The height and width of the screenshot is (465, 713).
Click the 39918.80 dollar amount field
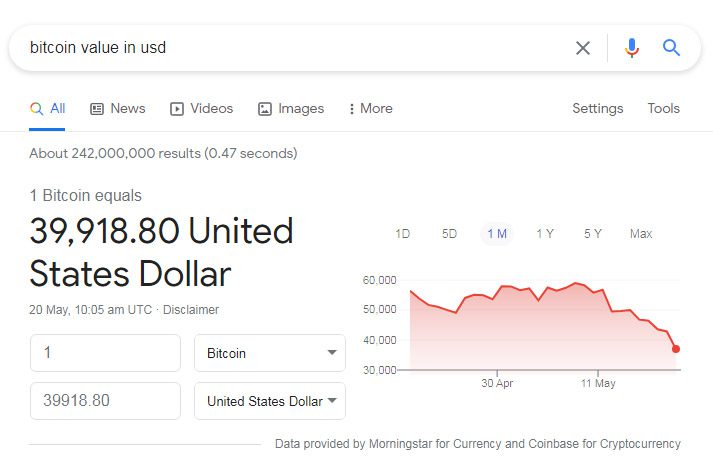point(105,401)
